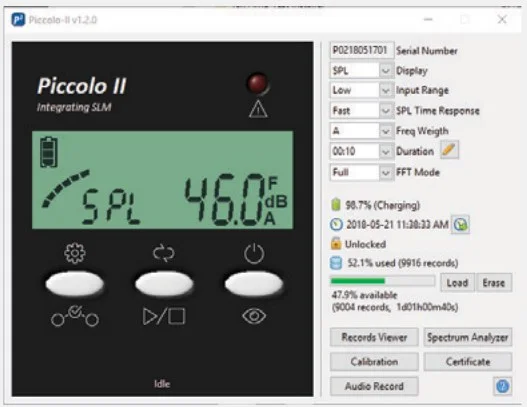Click the blue help question mark icon
This screenshot has width=527, height=407.
point(502,386)
